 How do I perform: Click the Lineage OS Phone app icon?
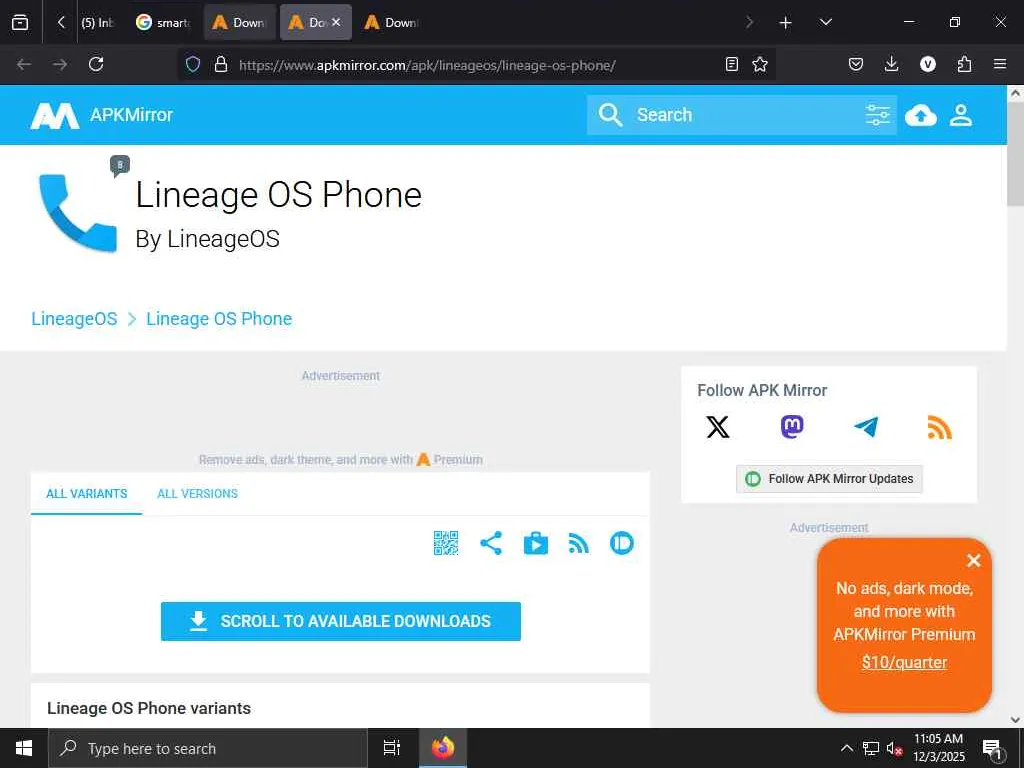pyautogui.click(x=78, y=213)
